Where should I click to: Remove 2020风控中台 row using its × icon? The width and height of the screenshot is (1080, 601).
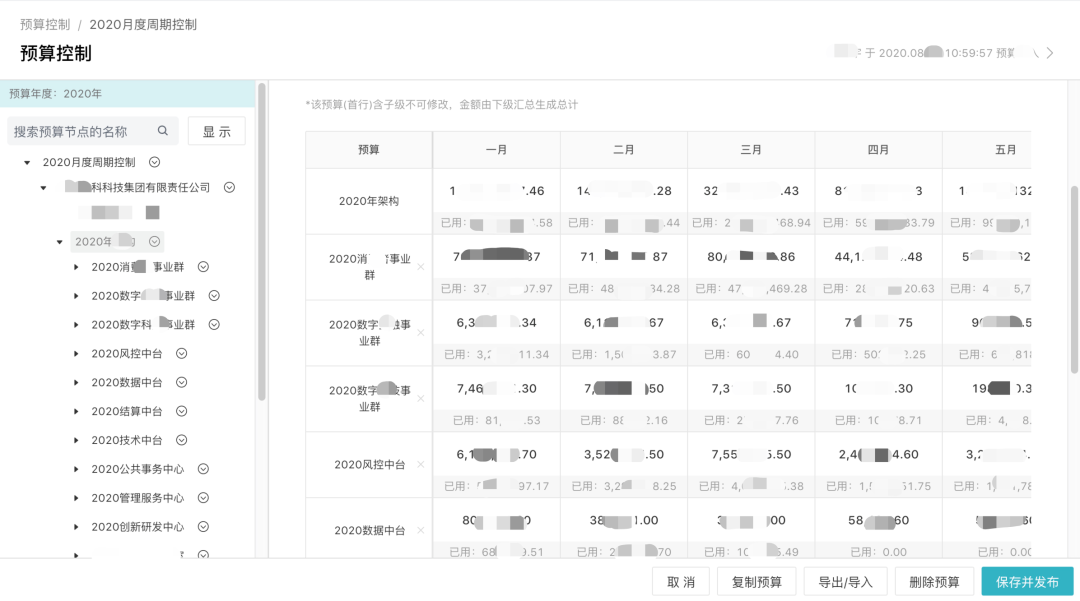tap(420, 462)
